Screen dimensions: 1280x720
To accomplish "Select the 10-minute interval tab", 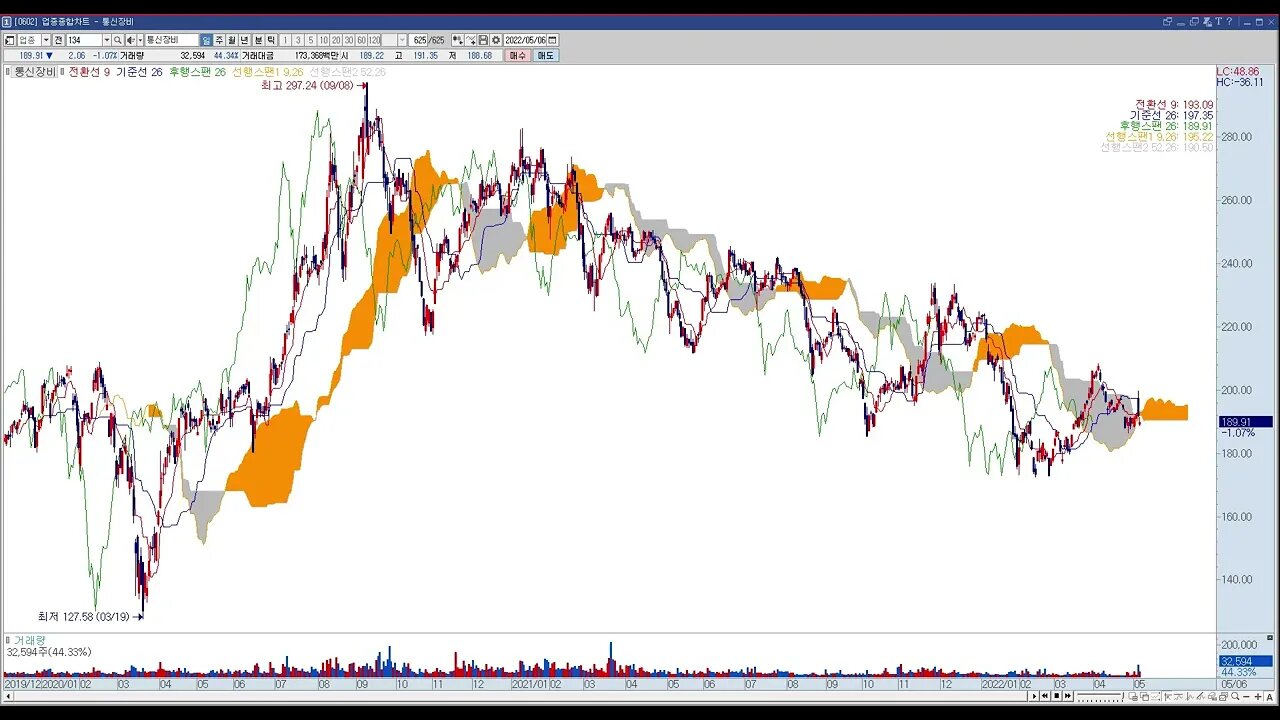I will (323, 40).
